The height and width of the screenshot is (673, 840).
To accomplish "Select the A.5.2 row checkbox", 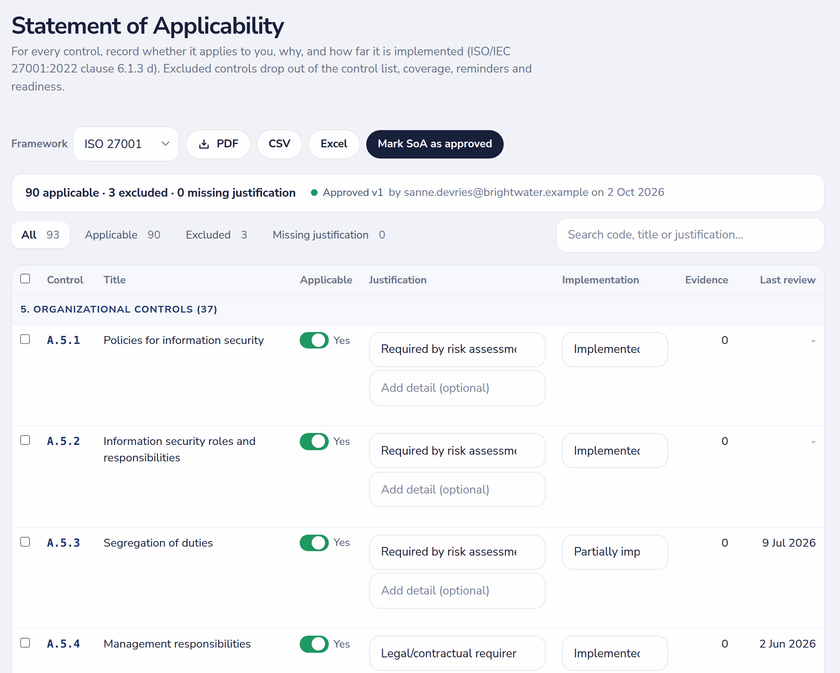I will [25, 440].
